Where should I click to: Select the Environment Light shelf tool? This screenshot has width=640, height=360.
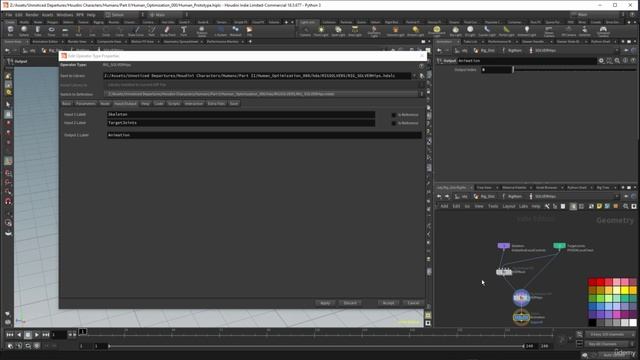(x=436, y=31)
